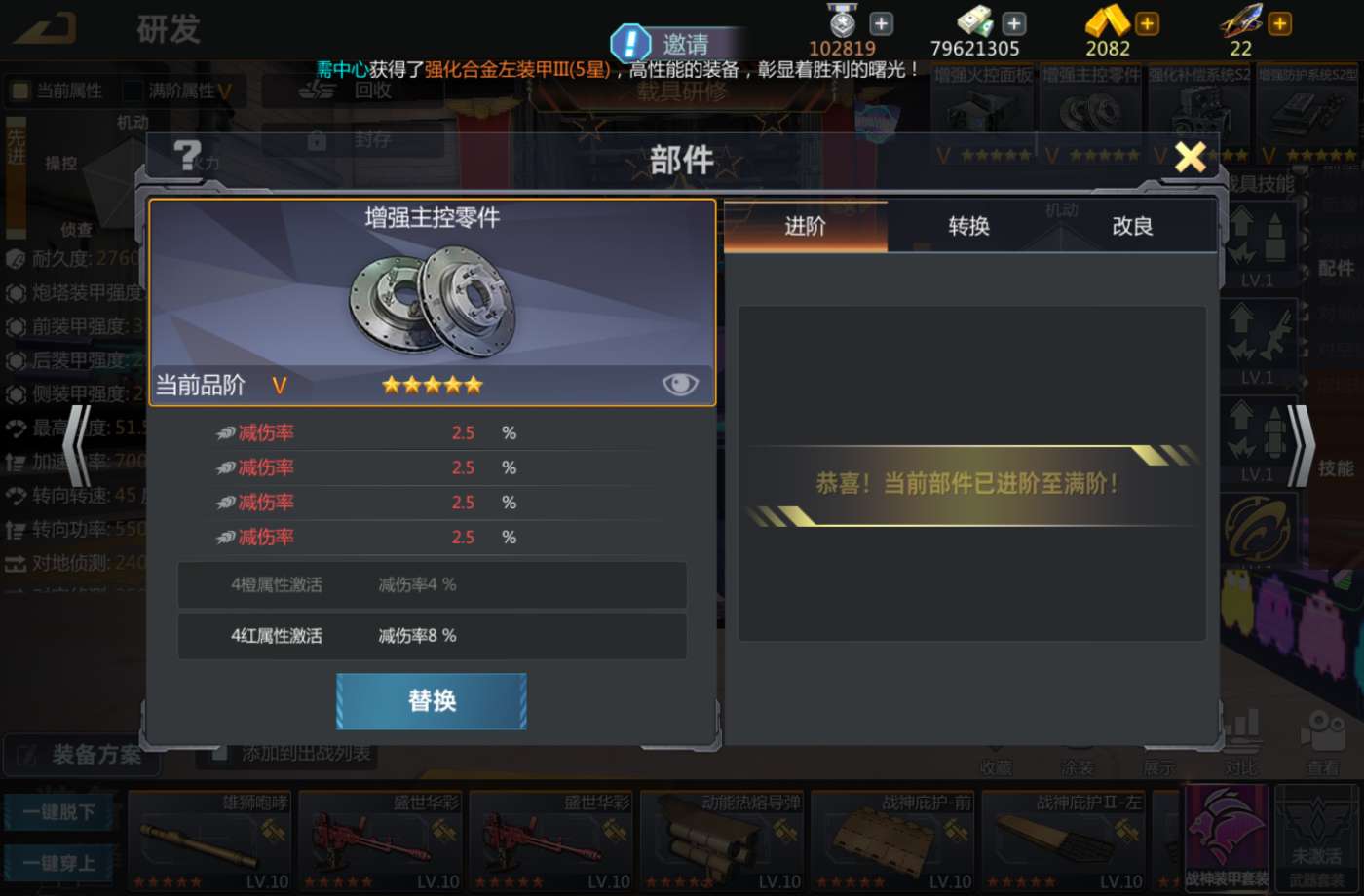Open the question mark help icon
1364x896 pixels.
click(186, 157)
